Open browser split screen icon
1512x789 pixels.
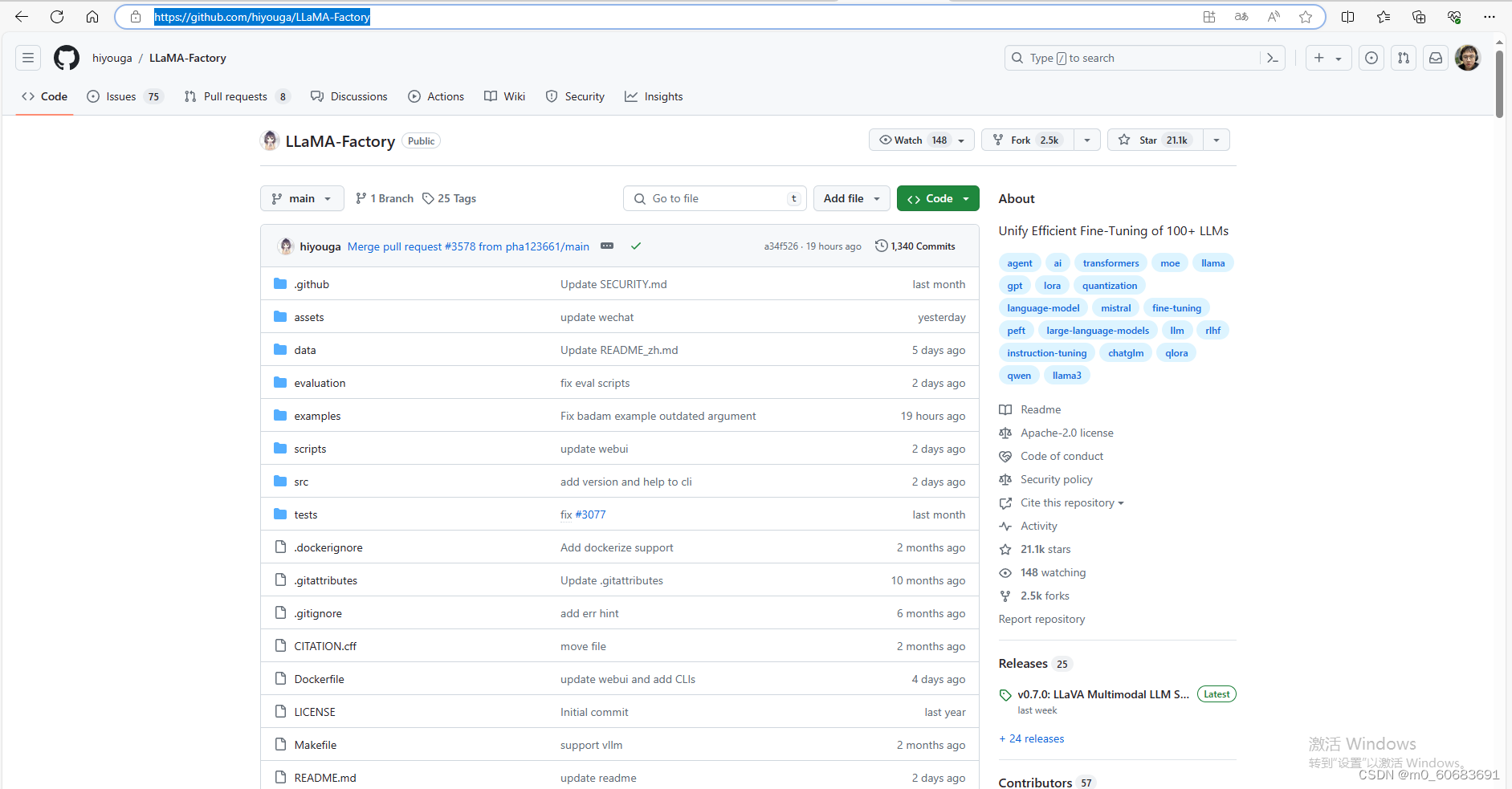click(x=1348, y=17)
